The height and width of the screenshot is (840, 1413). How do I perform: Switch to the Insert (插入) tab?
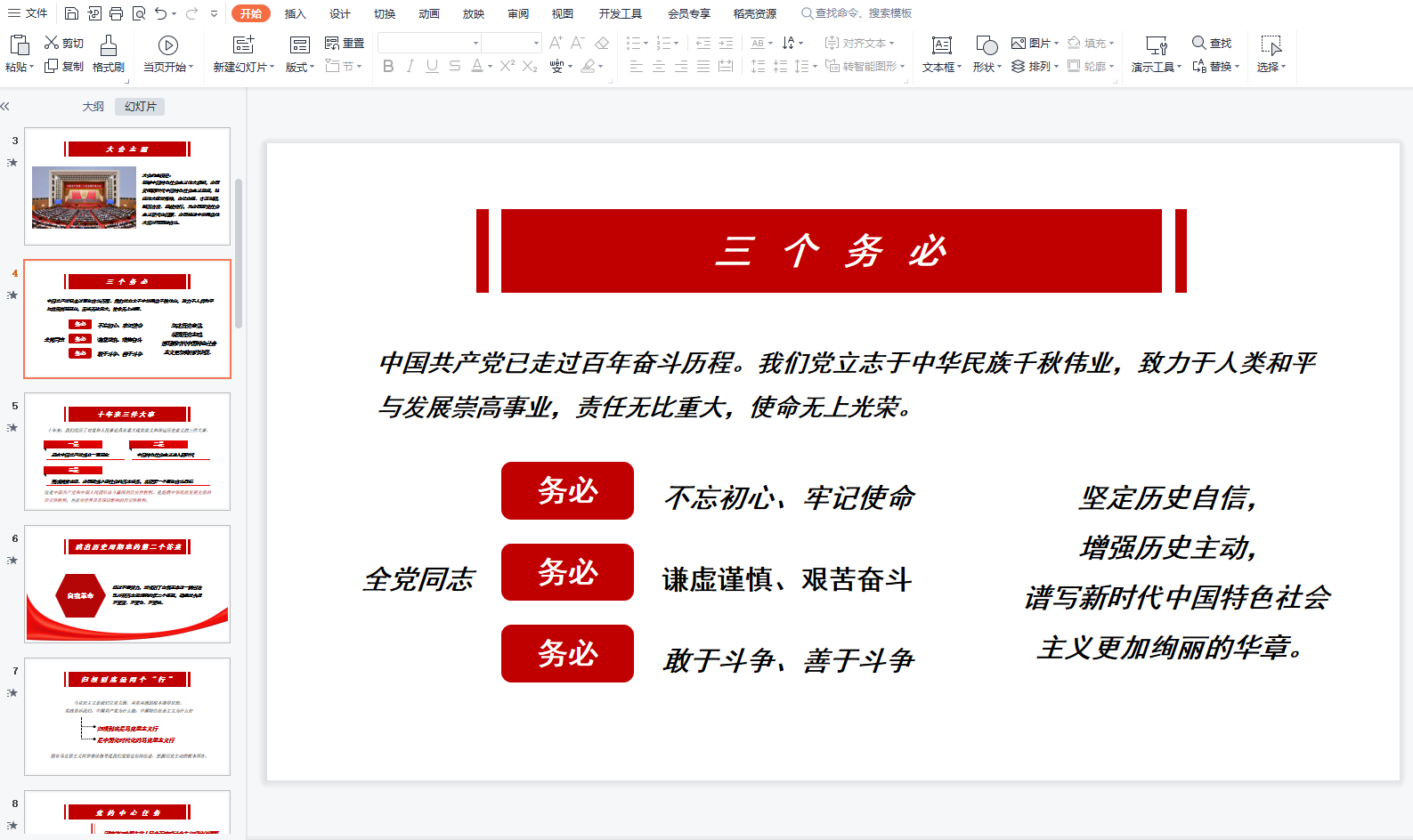coord(296,13)
